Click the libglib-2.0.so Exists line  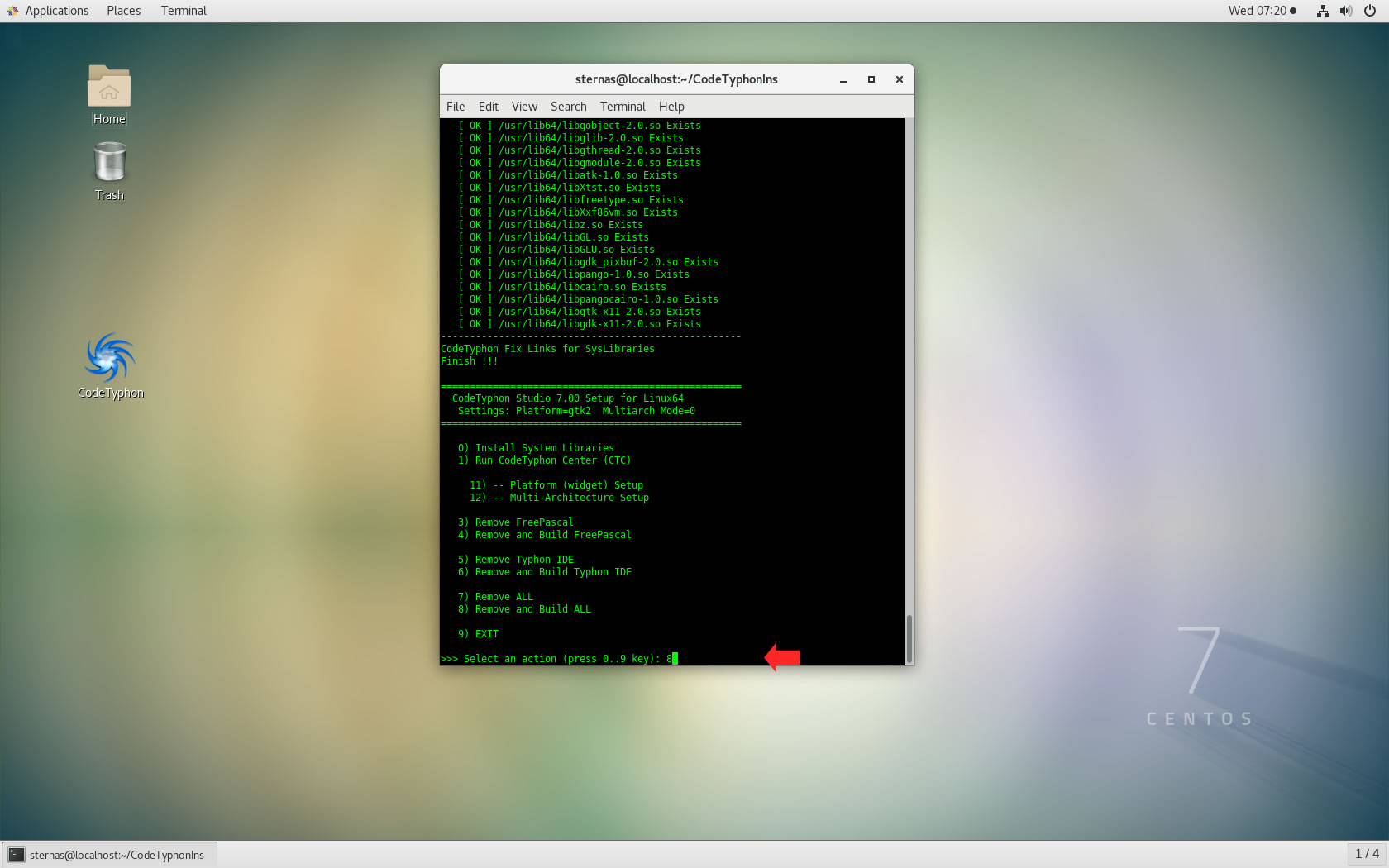(570, 138)
